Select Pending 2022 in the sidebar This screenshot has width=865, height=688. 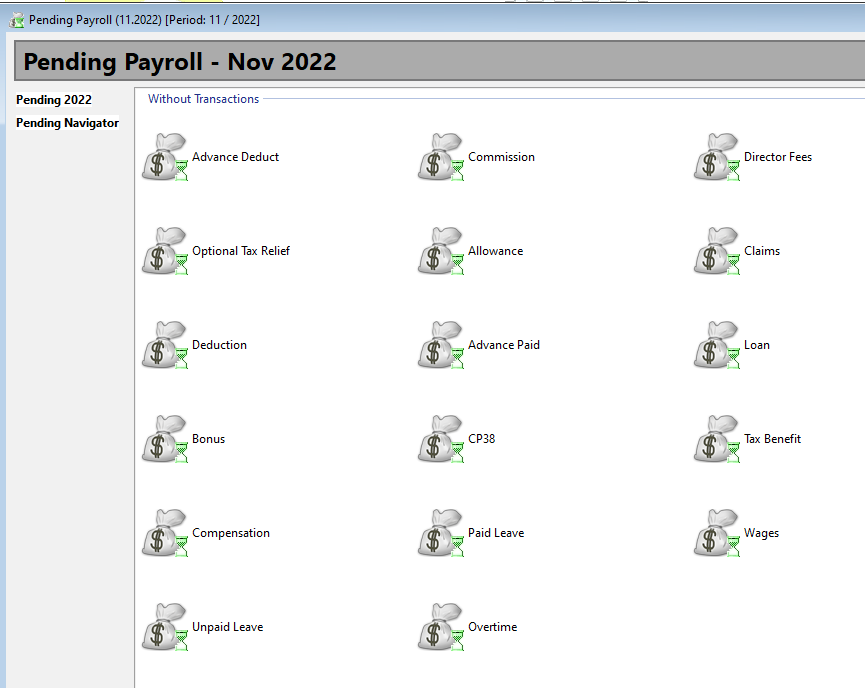click(x=53, y=99)
